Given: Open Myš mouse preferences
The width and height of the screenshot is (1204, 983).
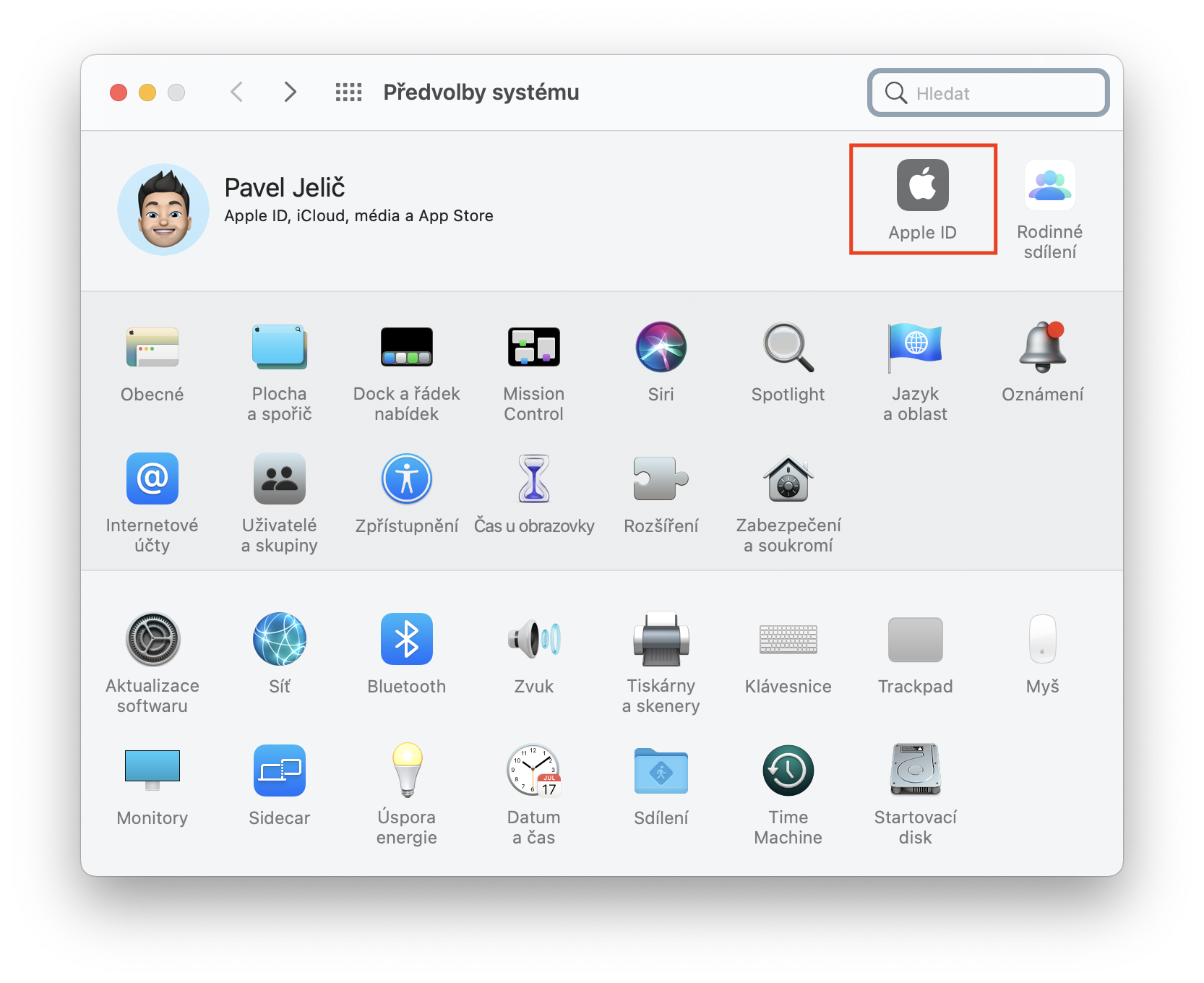Looking at the screenshot, I should [1042, 655].
